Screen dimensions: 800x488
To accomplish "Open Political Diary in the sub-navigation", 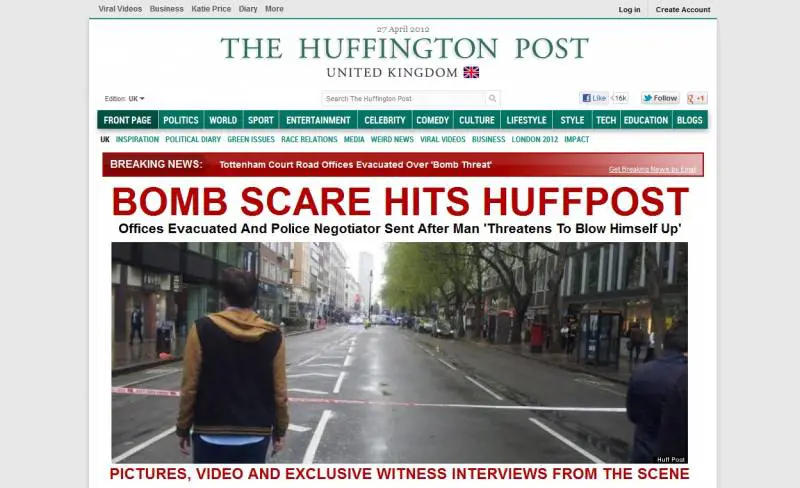I will 193,139.
